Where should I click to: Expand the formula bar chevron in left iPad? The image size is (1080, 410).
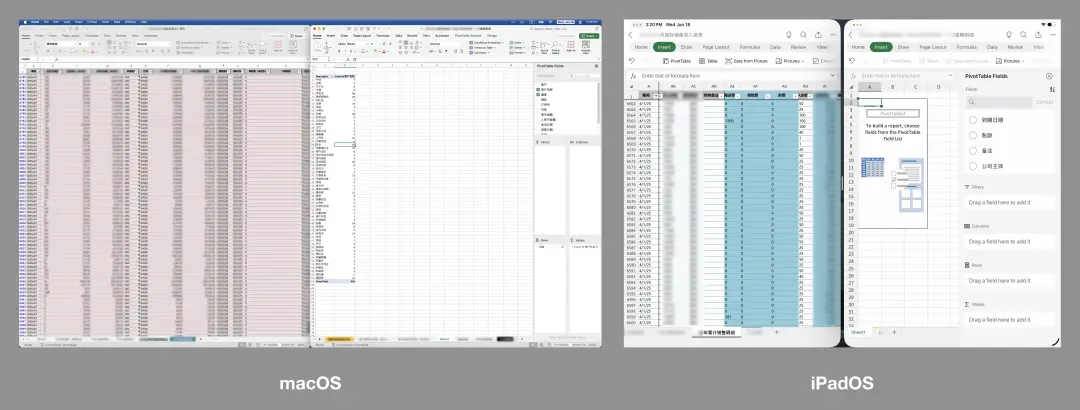[831, 76]
